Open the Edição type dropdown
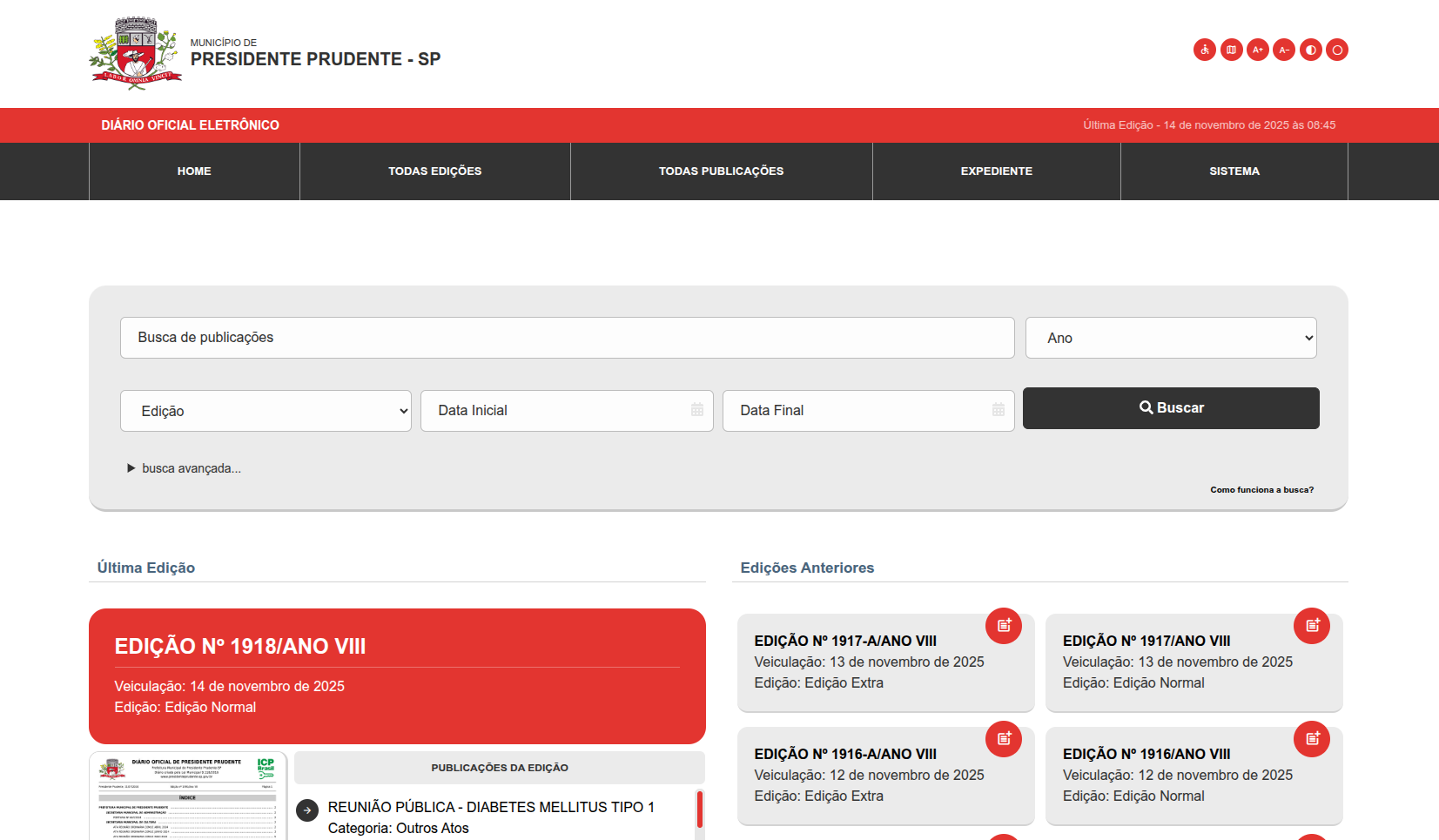This screenshot has width=1439, height=840. pos(266,411)
